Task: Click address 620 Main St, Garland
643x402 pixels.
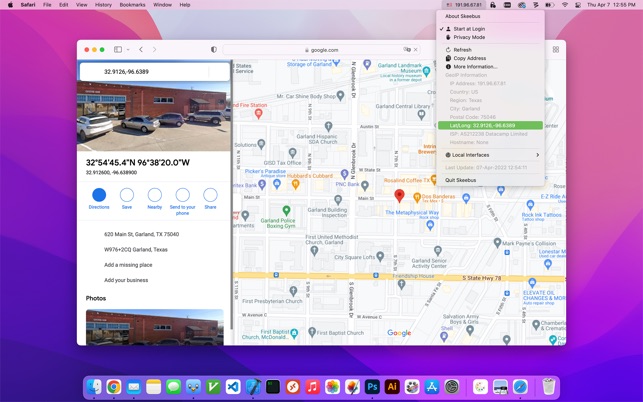Action: point(141,234)
